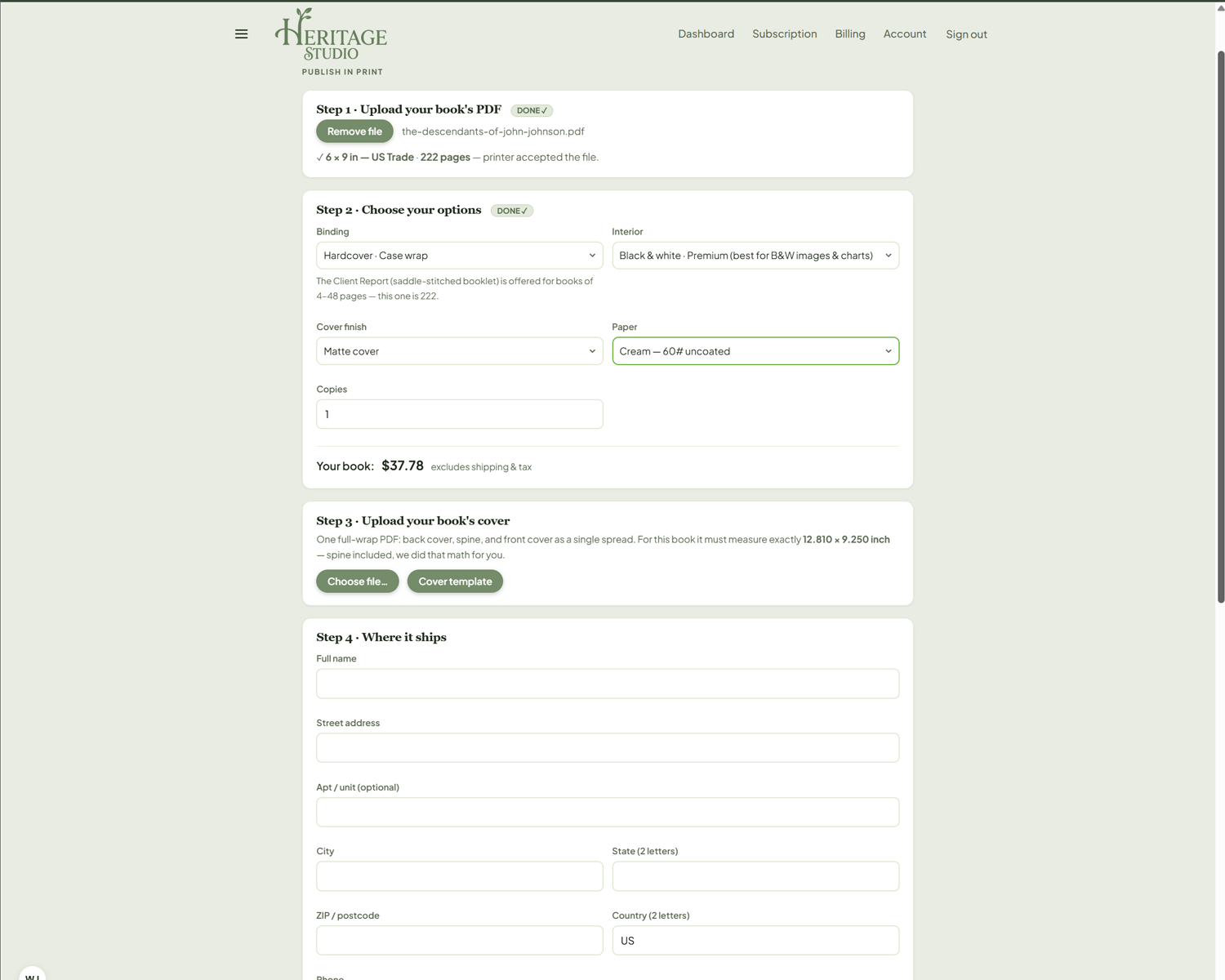Click Choose file button for cover
Image resolution: width=1225 pixels, height=980 pixels.
click(x=358, y=581)
